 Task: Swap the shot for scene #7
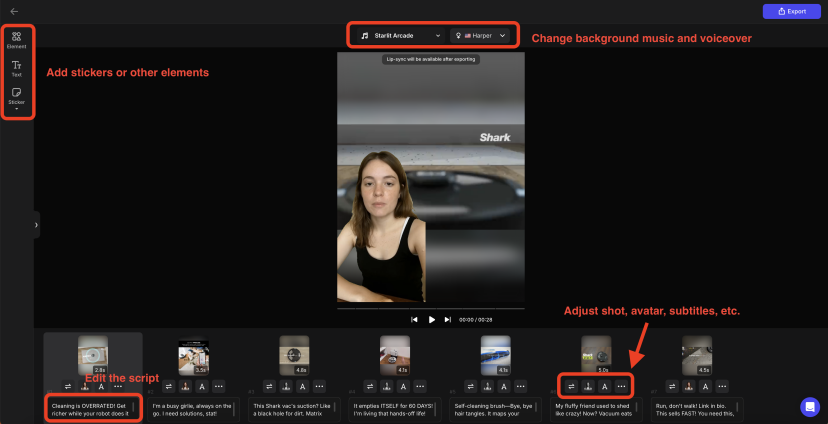[672, 387]
